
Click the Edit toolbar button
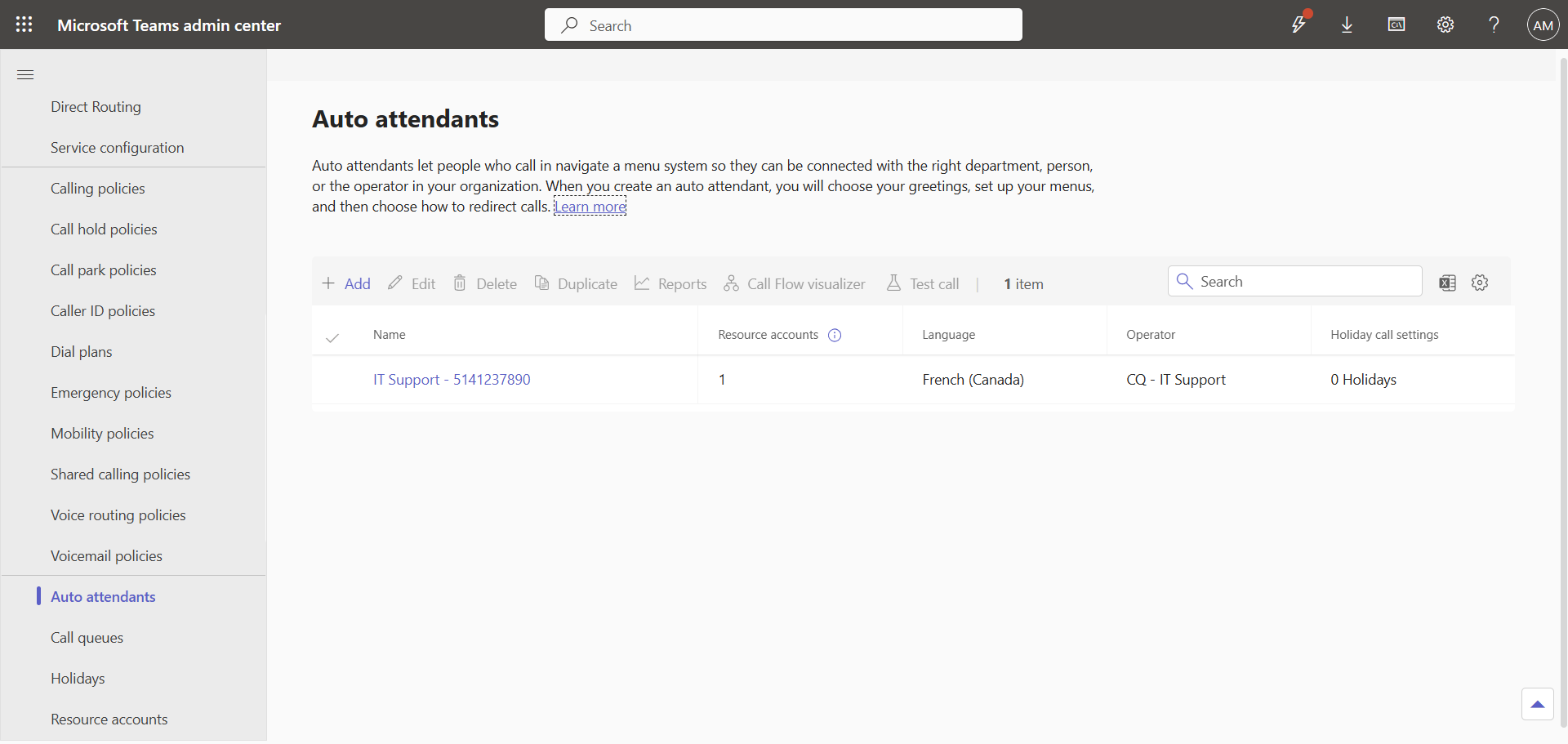point(412,283)
